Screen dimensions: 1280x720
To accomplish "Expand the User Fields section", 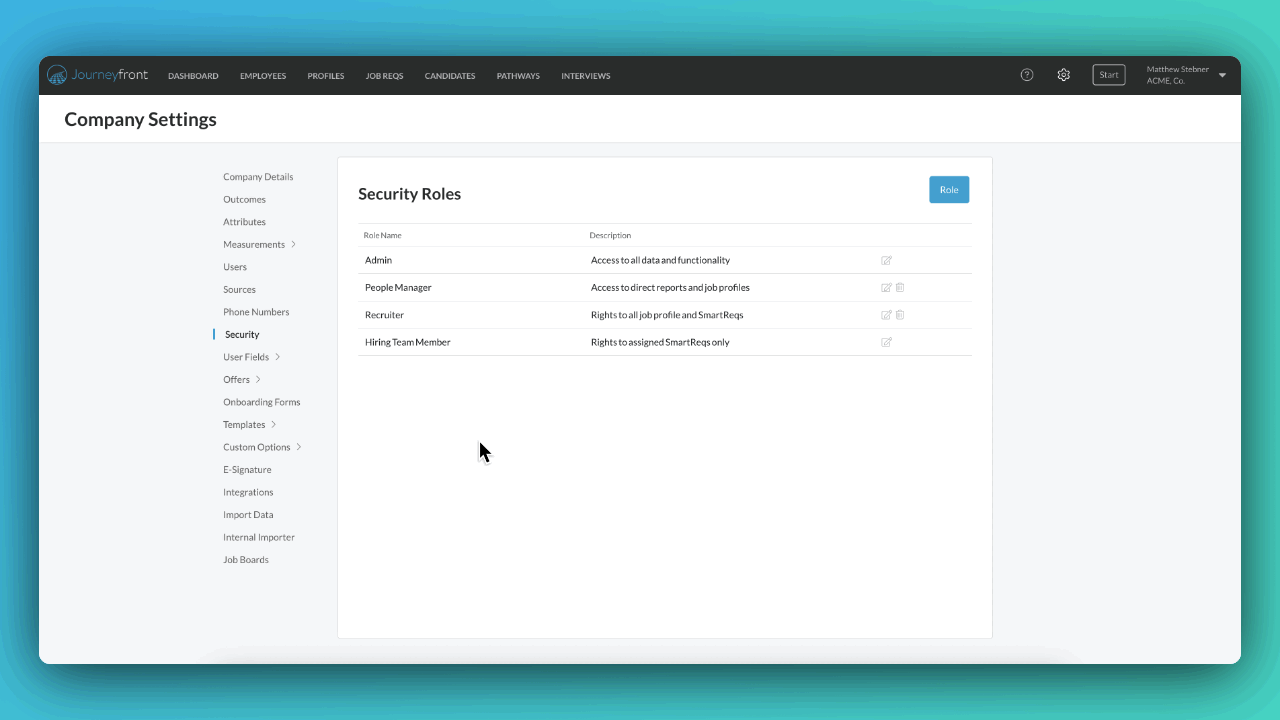I will tap(246, 356).
